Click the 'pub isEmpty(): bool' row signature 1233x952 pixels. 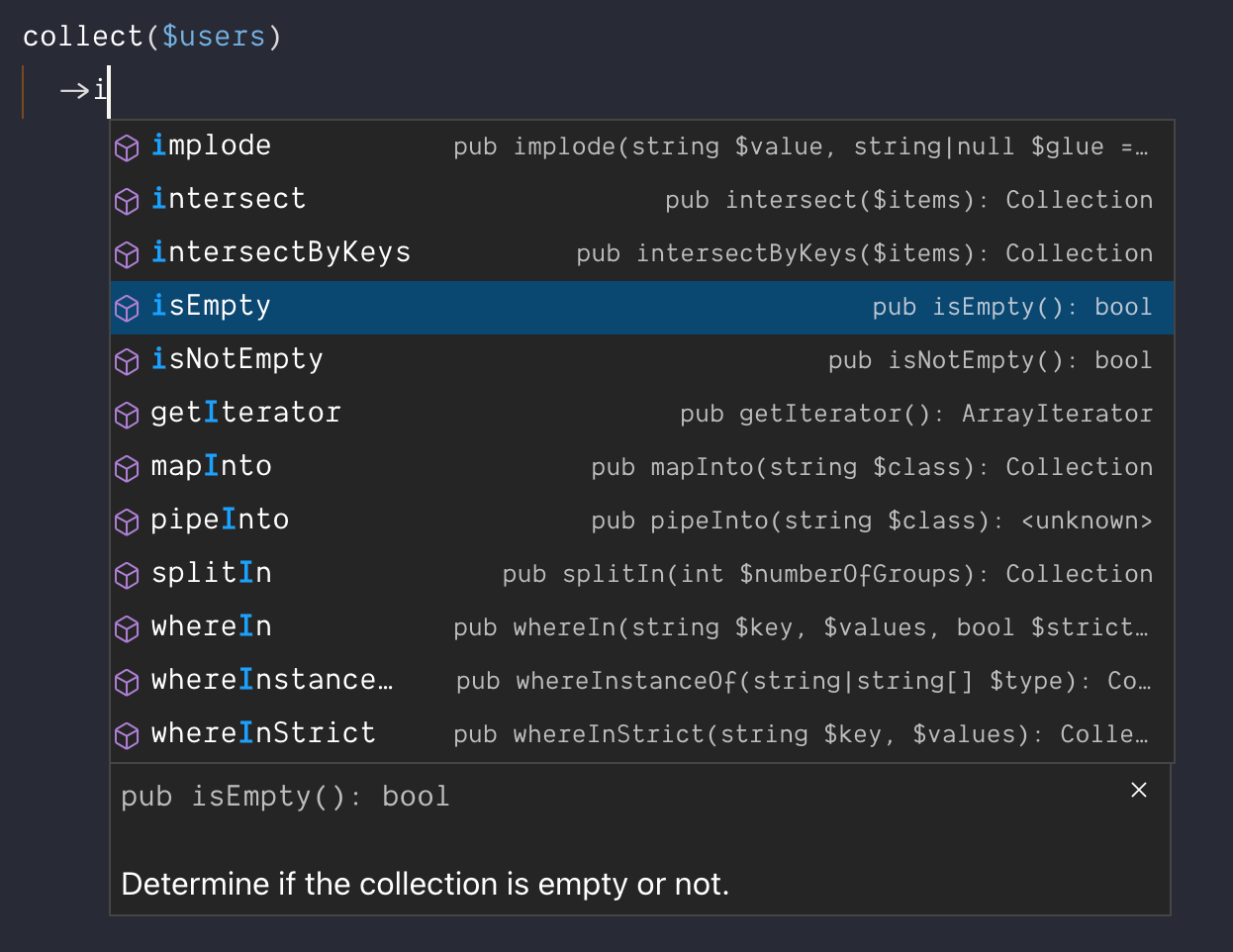tap(1012, 308)
